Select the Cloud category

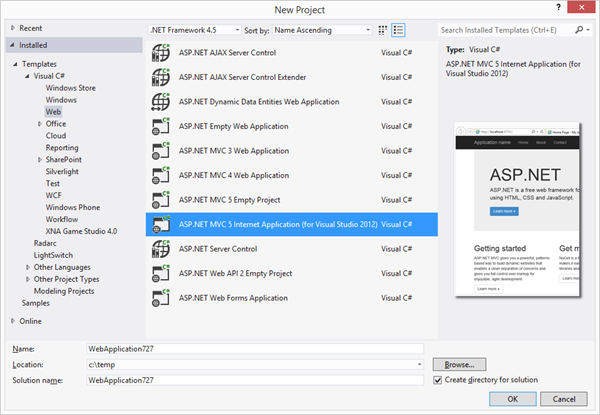(56, 136)
